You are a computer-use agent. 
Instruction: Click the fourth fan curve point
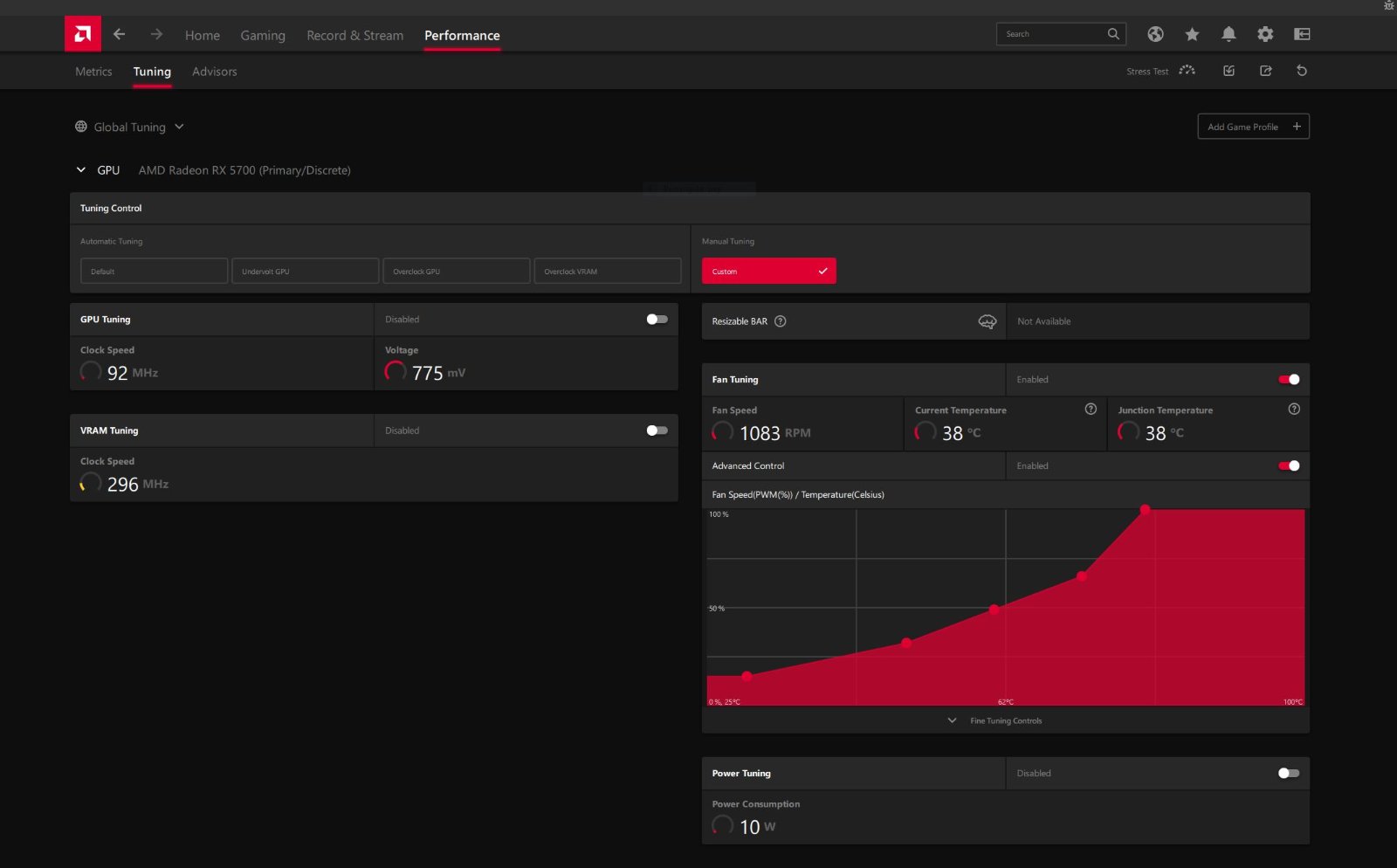[1082, 576]
